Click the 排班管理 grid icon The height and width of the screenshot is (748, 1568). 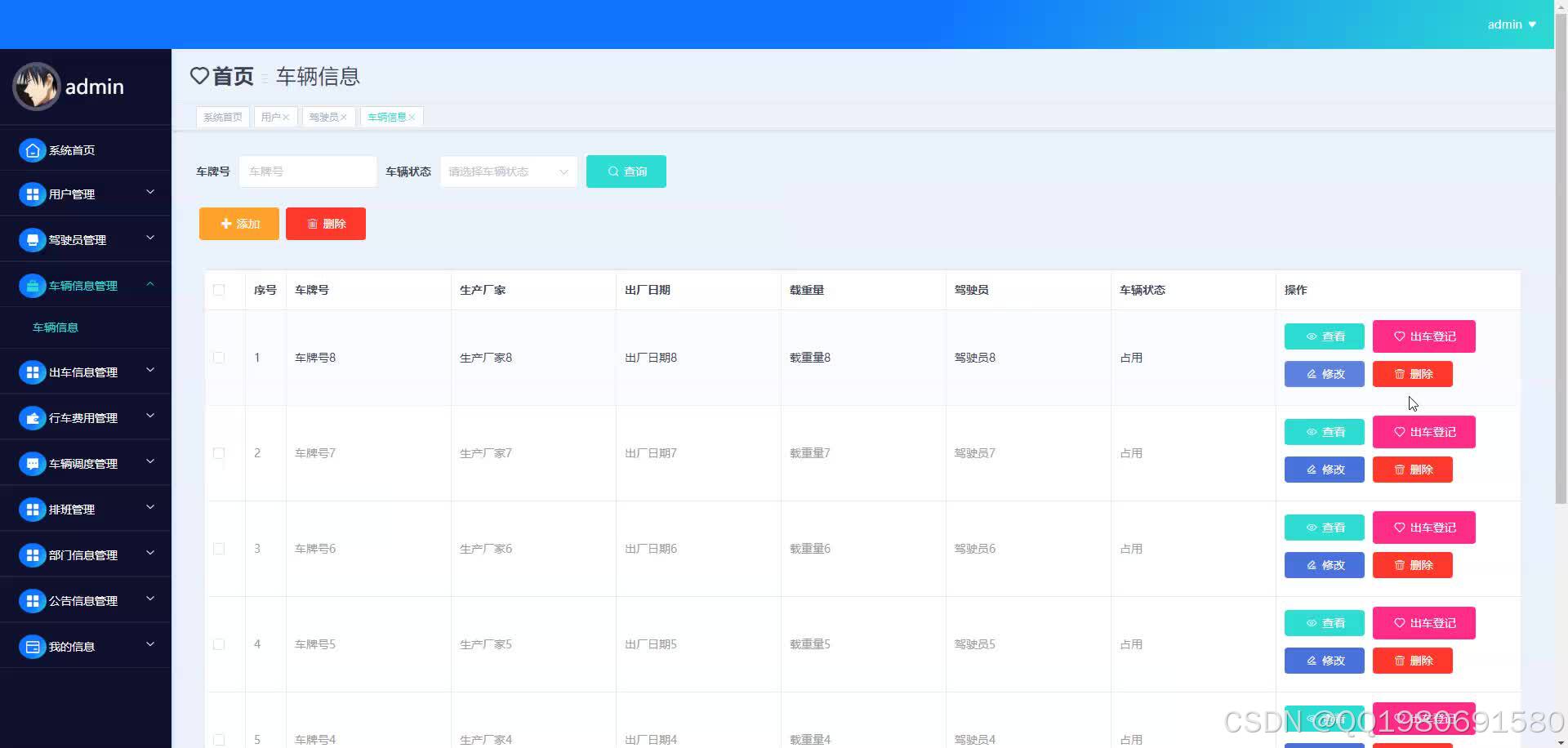[32, 510]
